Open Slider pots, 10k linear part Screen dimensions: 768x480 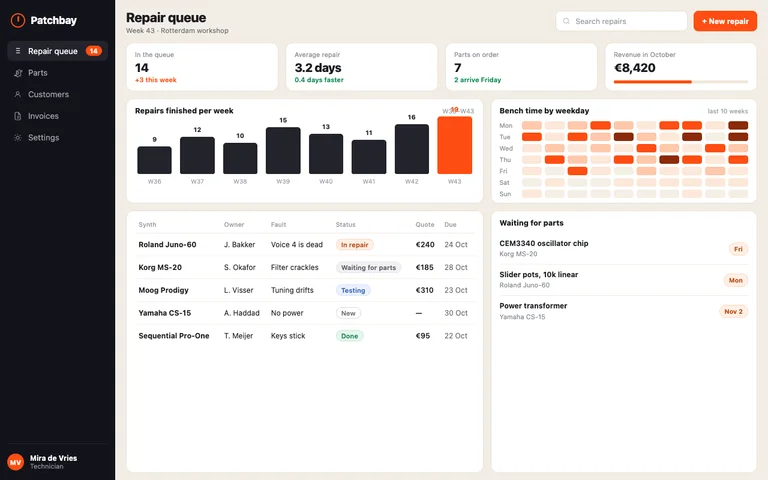click(x=624, y=280)
